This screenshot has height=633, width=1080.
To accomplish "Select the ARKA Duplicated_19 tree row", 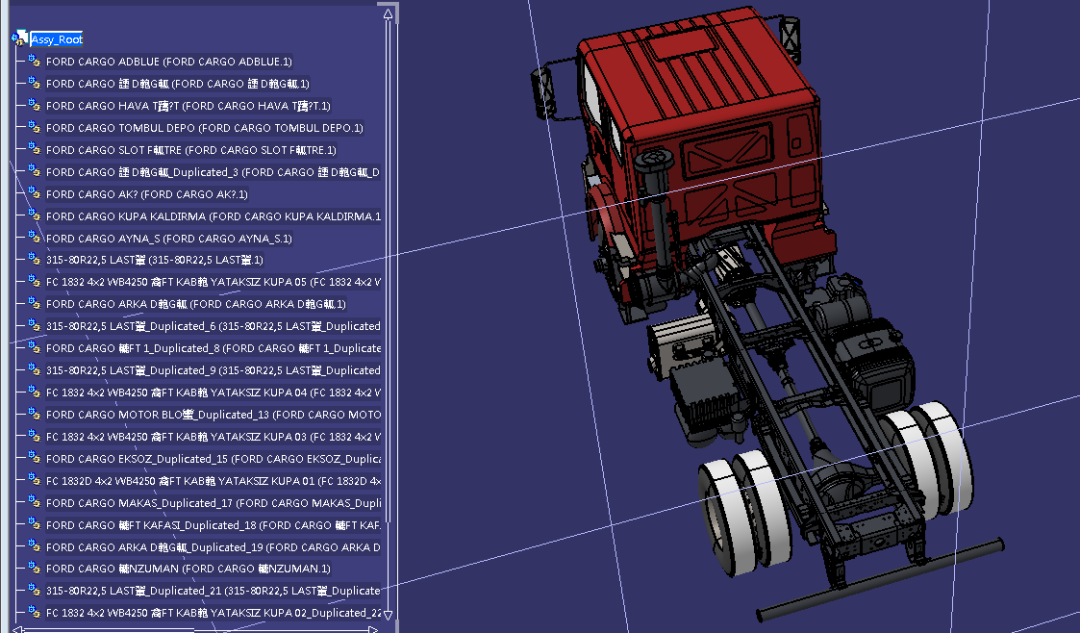I will (x=214, y=547).
